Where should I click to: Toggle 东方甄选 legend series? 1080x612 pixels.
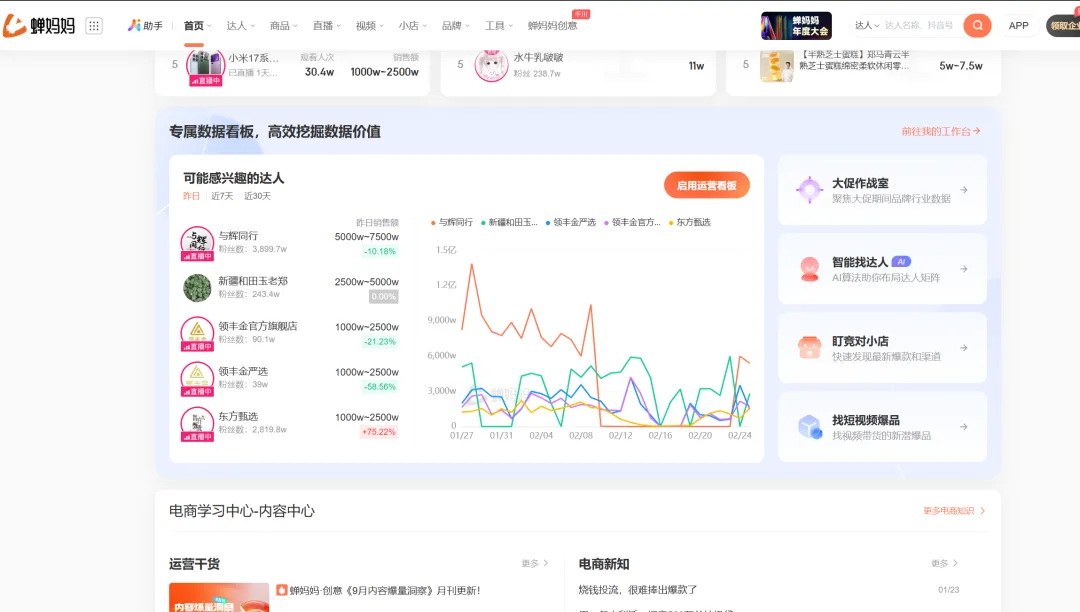point(689,222)
